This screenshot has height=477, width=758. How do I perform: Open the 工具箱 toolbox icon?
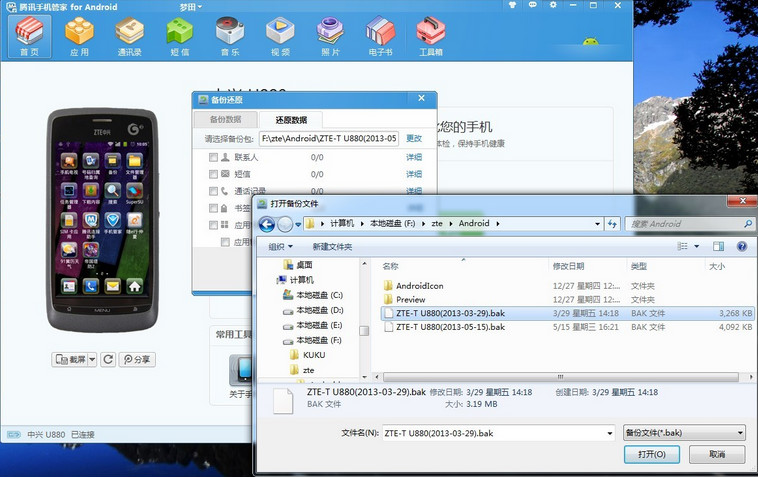click(431, 37)
